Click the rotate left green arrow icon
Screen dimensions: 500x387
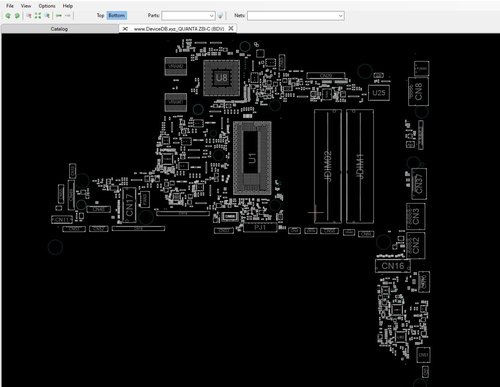tap(8, 16)
